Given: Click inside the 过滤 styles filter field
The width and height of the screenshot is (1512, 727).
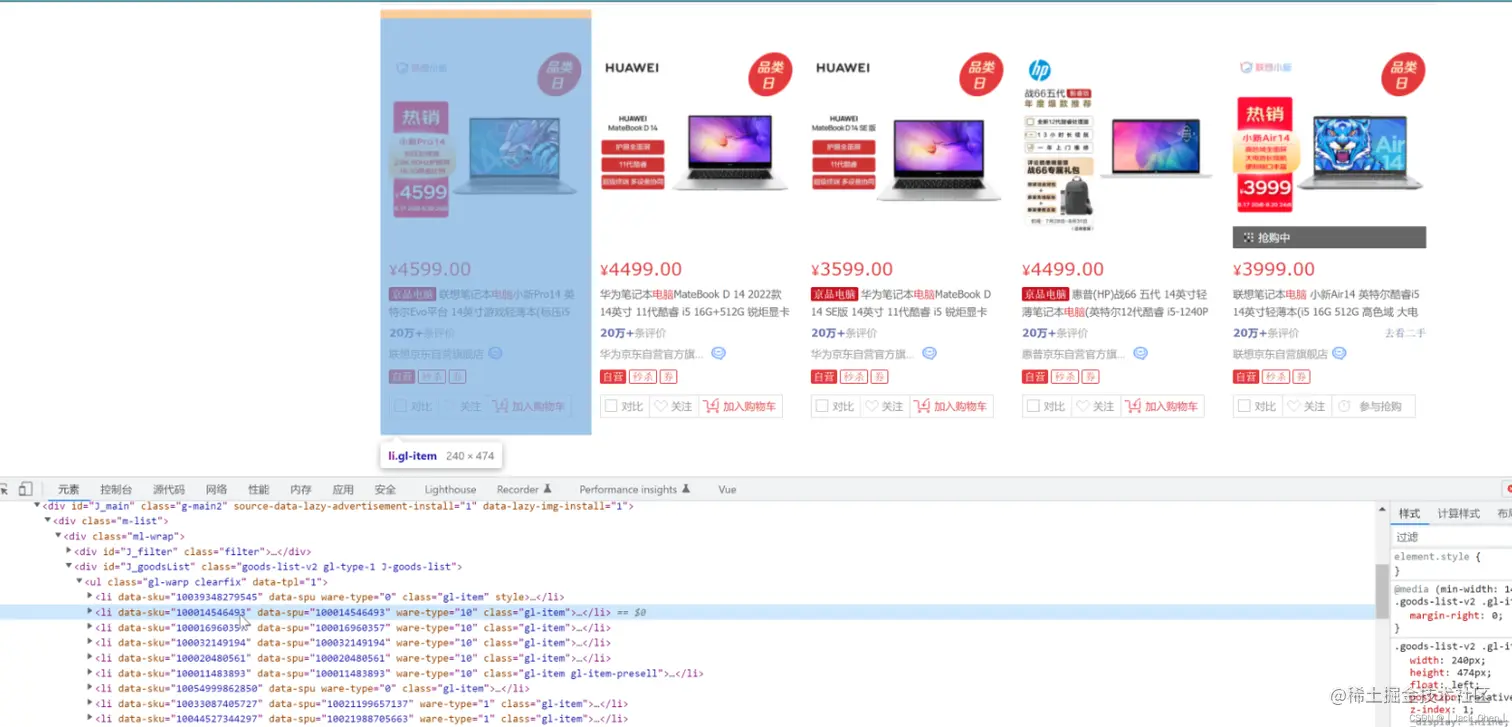Looking at the screenshot, I should [1451, 537].
